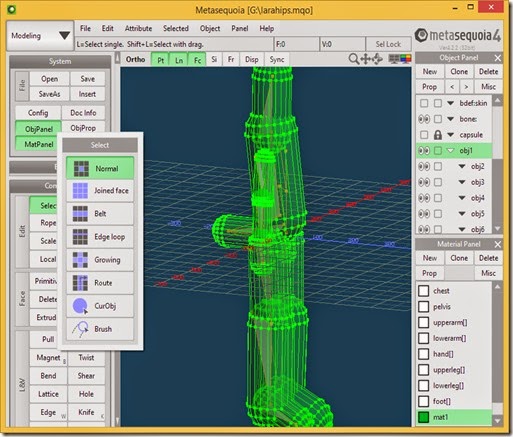Collapse the bone object tree arrow
513x437 pixels.
(x=450, y=119)
